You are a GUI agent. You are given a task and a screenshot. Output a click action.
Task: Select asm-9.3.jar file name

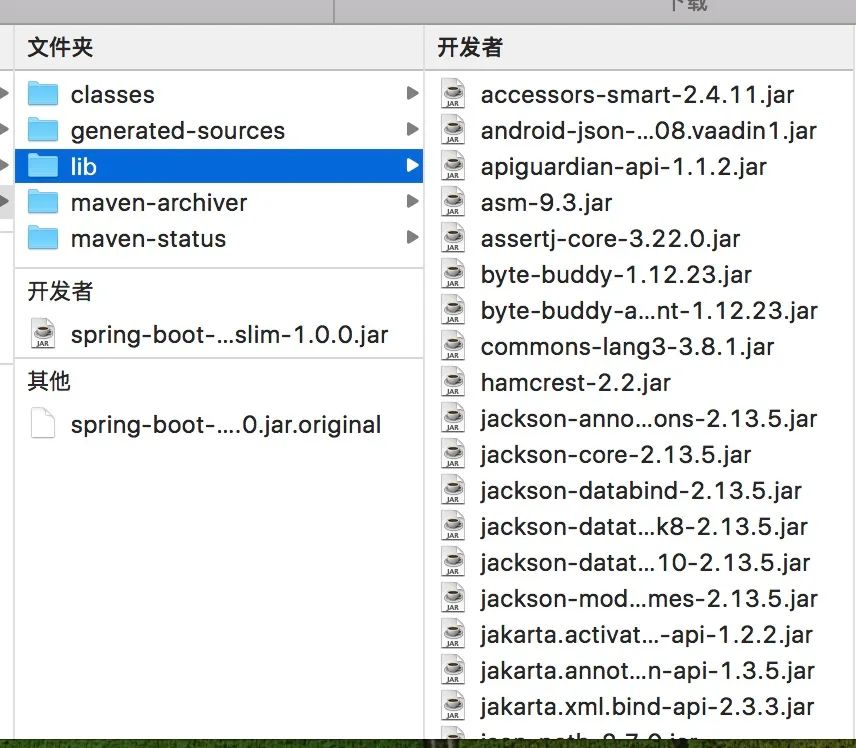546,203
